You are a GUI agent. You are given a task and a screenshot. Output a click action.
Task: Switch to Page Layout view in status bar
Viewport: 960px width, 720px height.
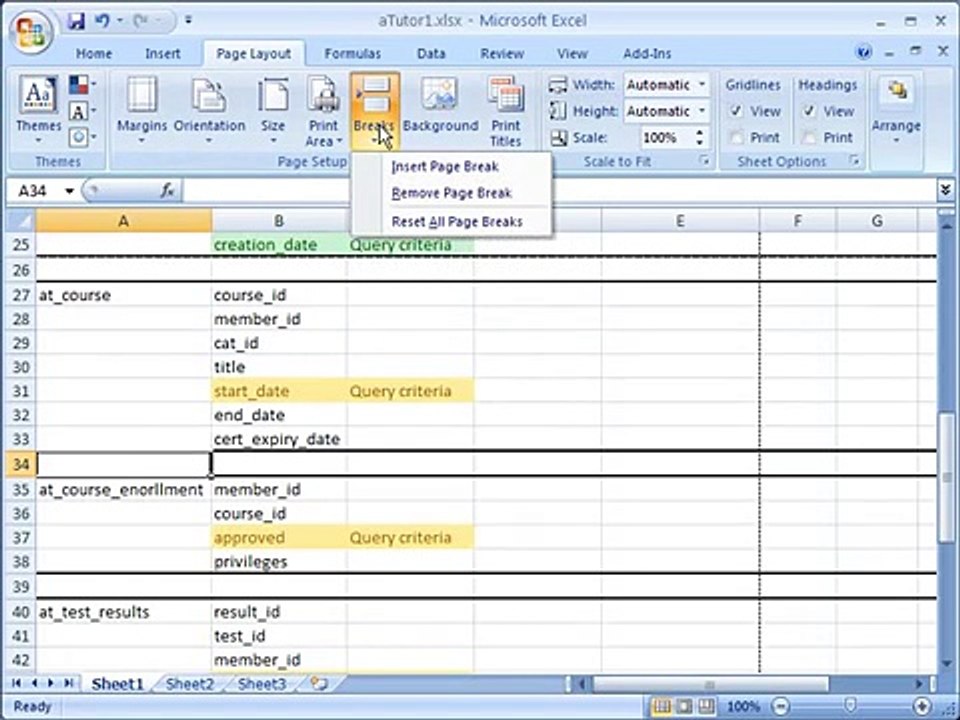coord(684,707)
